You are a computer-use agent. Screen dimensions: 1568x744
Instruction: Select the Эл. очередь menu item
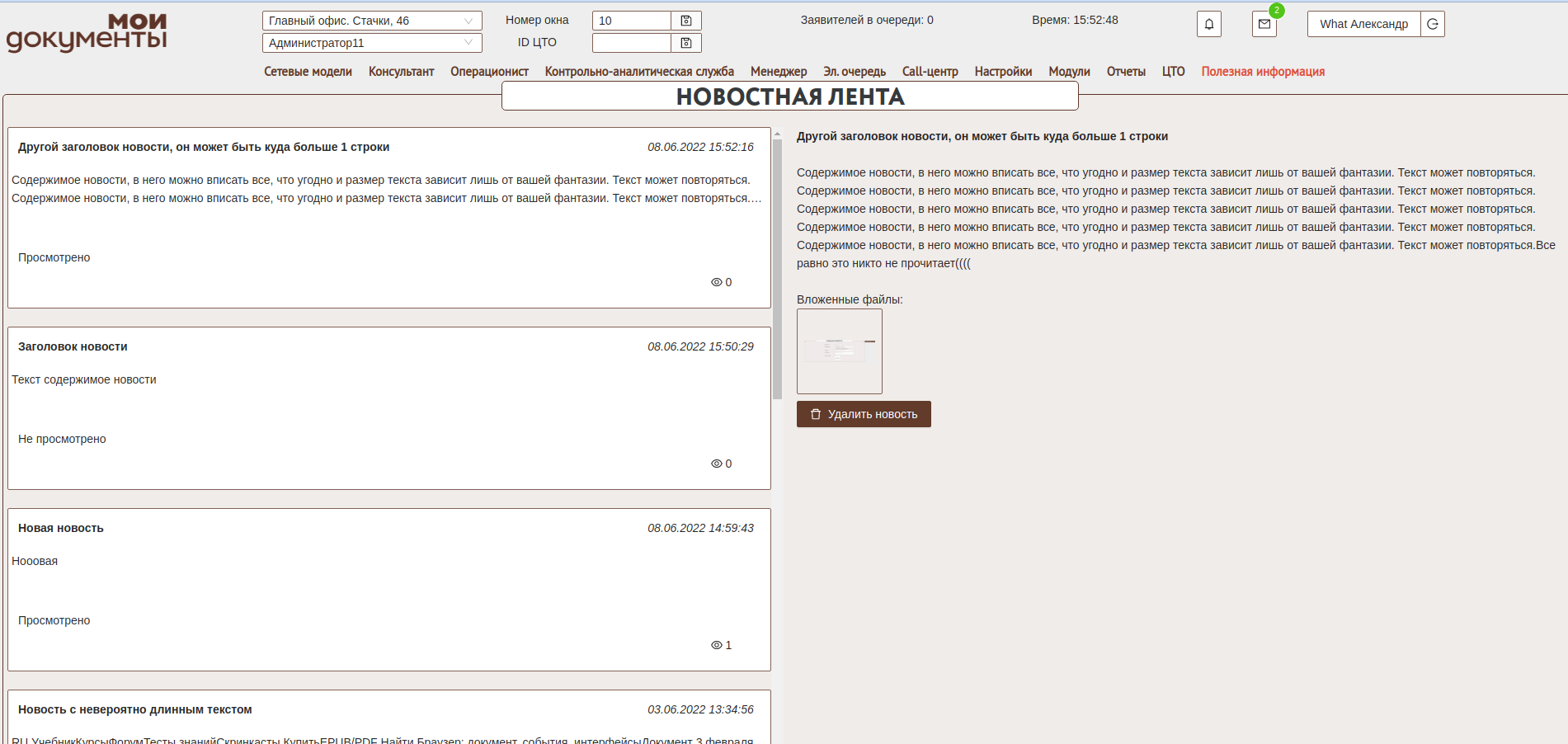click(x=854, y=72)
